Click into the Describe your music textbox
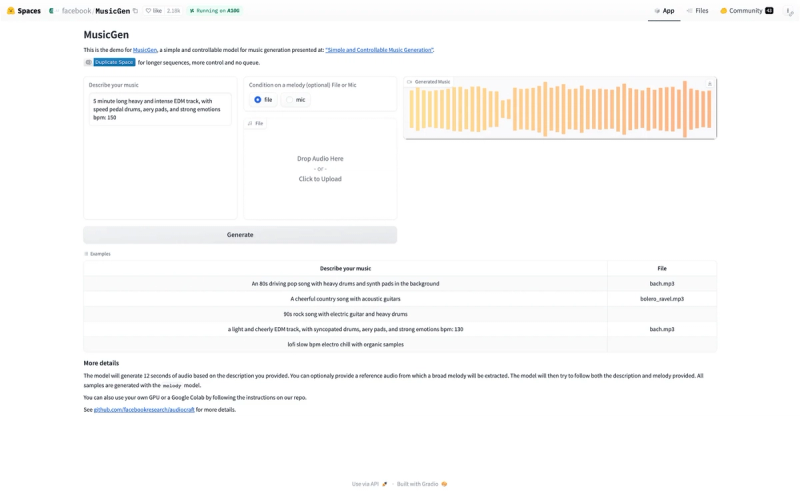 [x=160, y=109]
